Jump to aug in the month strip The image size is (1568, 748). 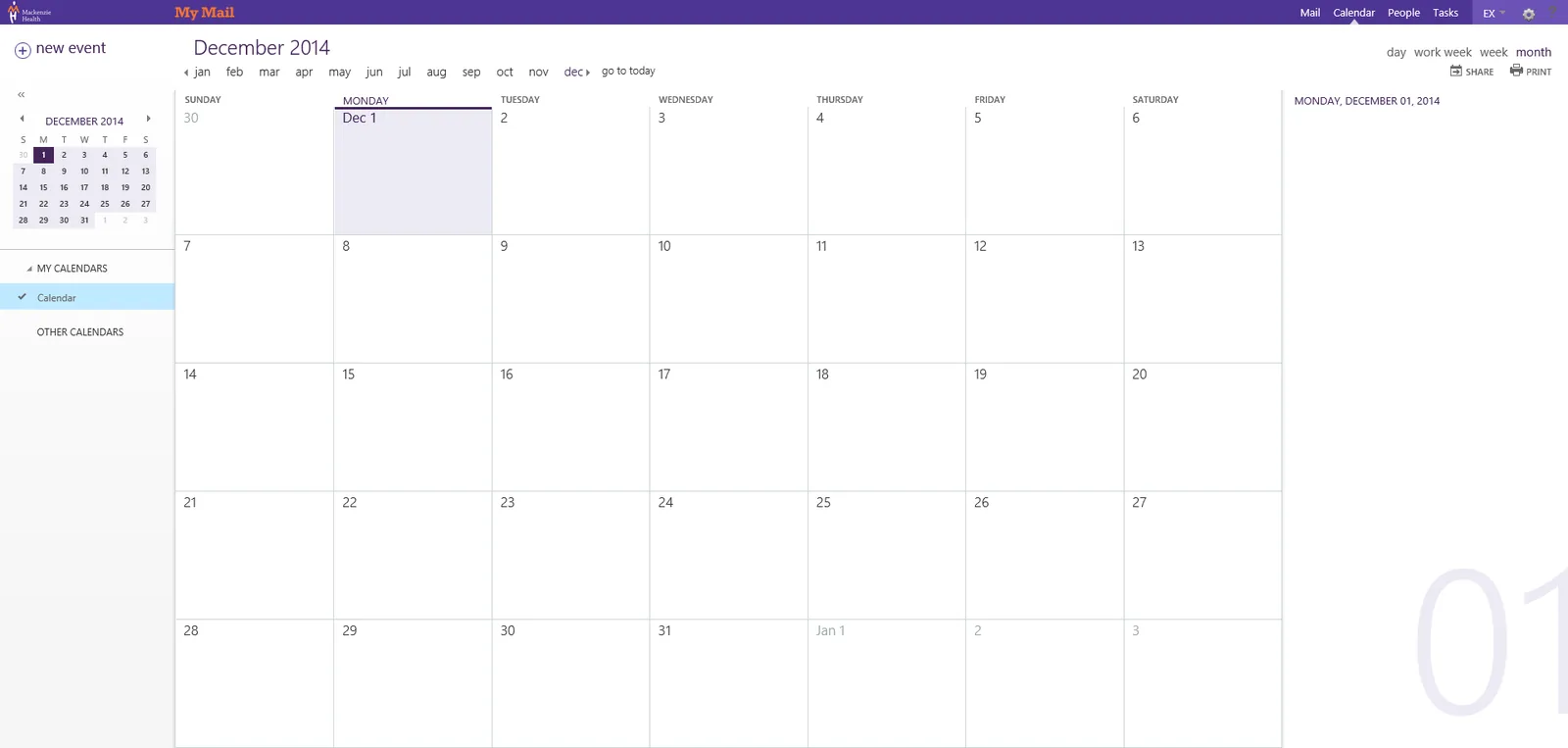[x=436, y=73]
